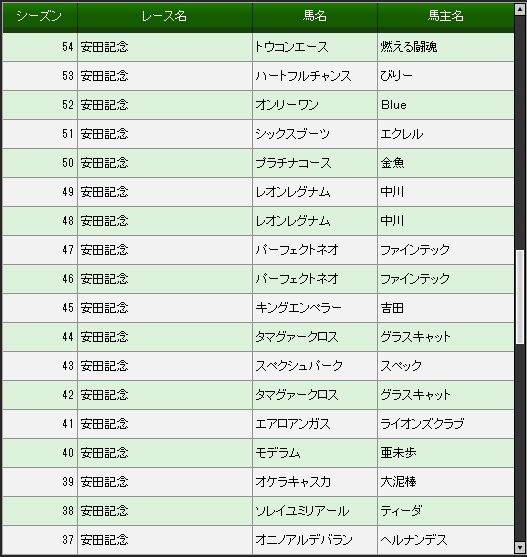527x557 pixels.
Task: Select horse ソレイユミリアール
Action: 302,511
